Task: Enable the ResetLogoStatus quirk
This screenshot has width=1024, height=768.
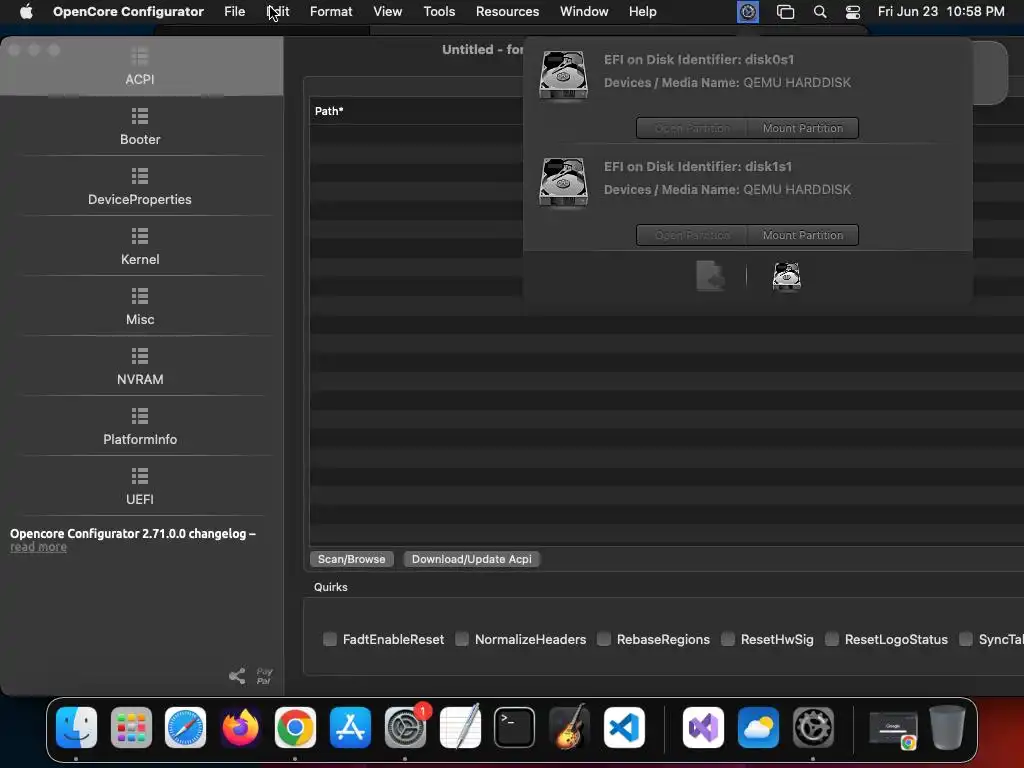Action: point(832,639)
